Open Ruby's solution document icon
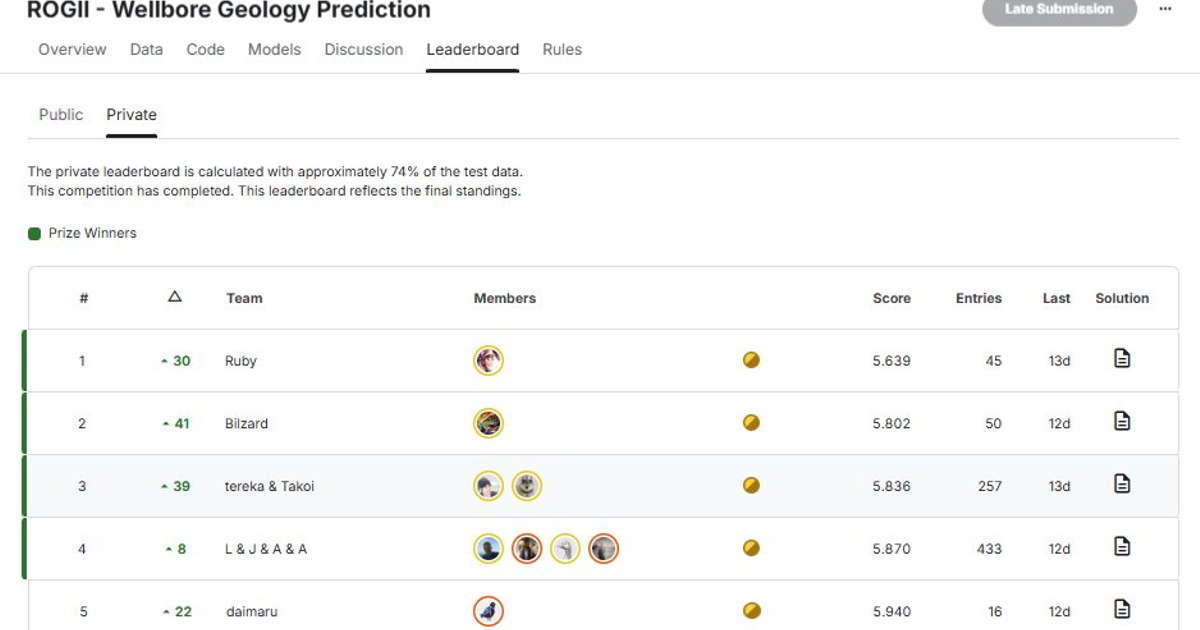The image size is (1200, 630). click(x=1122, y=358)
